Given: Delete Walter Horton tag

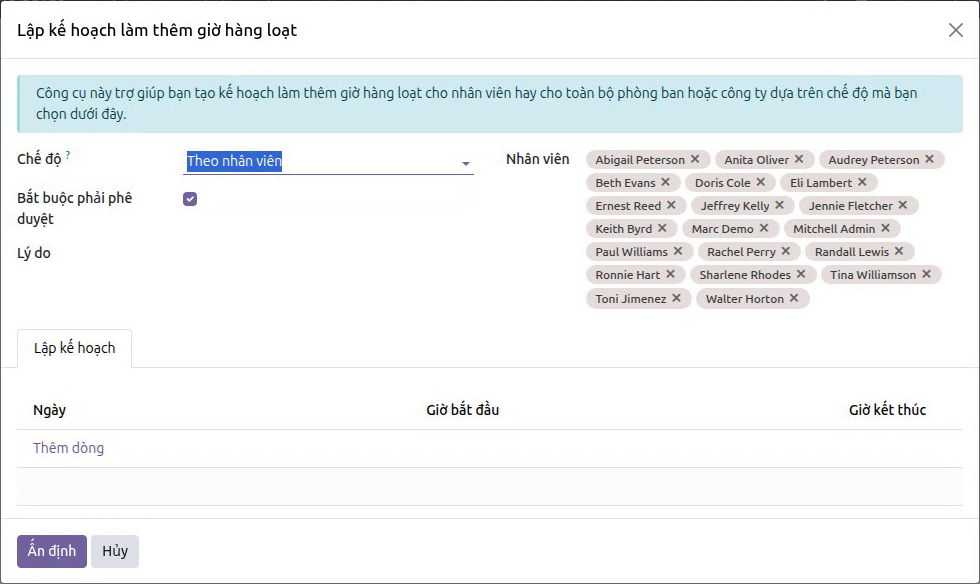Looking at the screenshot, I should coord(794,298).
